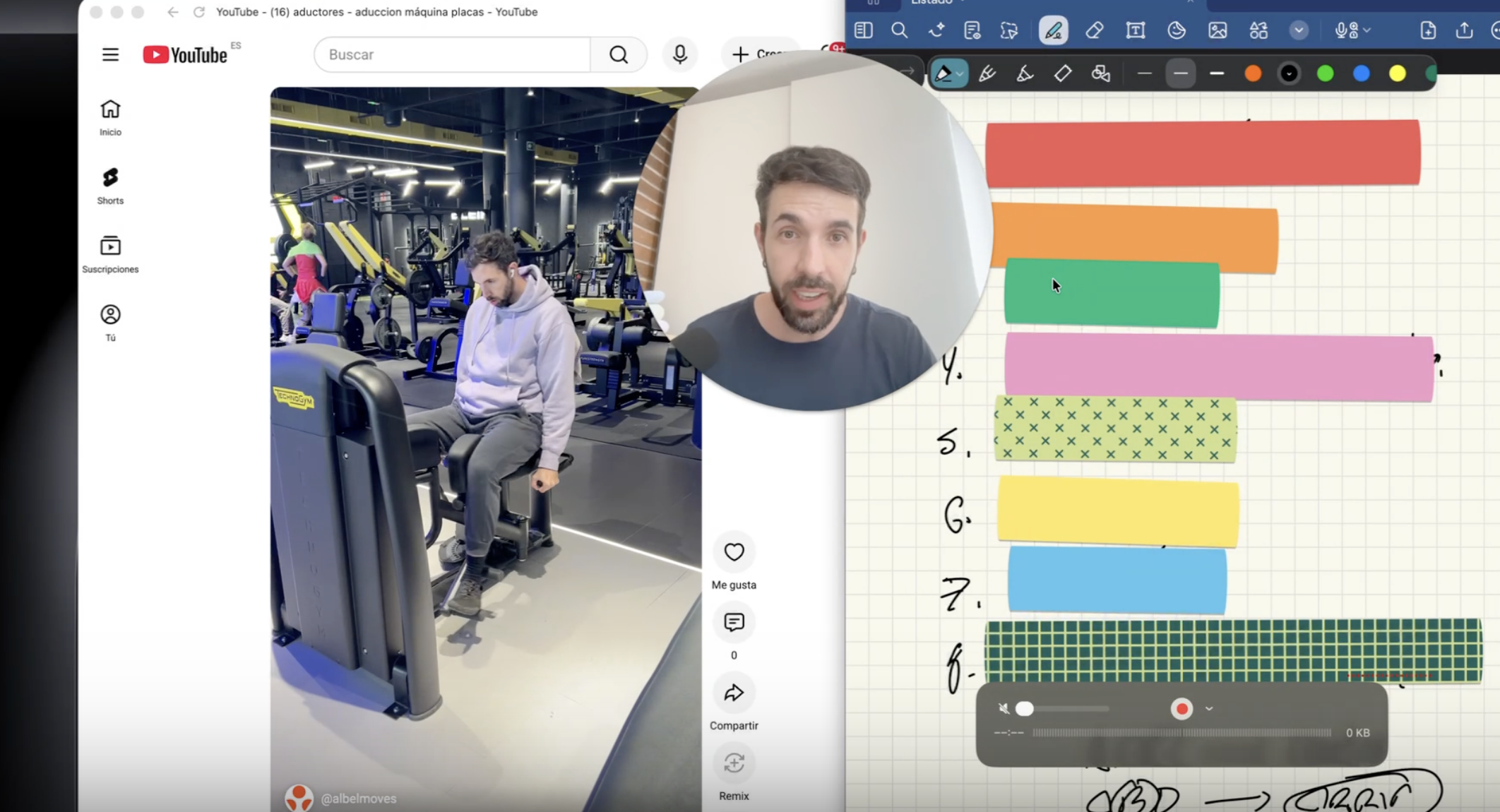Open the shapes elements tool
This screenshot has width=1500, height=812.
(1258, 30)
